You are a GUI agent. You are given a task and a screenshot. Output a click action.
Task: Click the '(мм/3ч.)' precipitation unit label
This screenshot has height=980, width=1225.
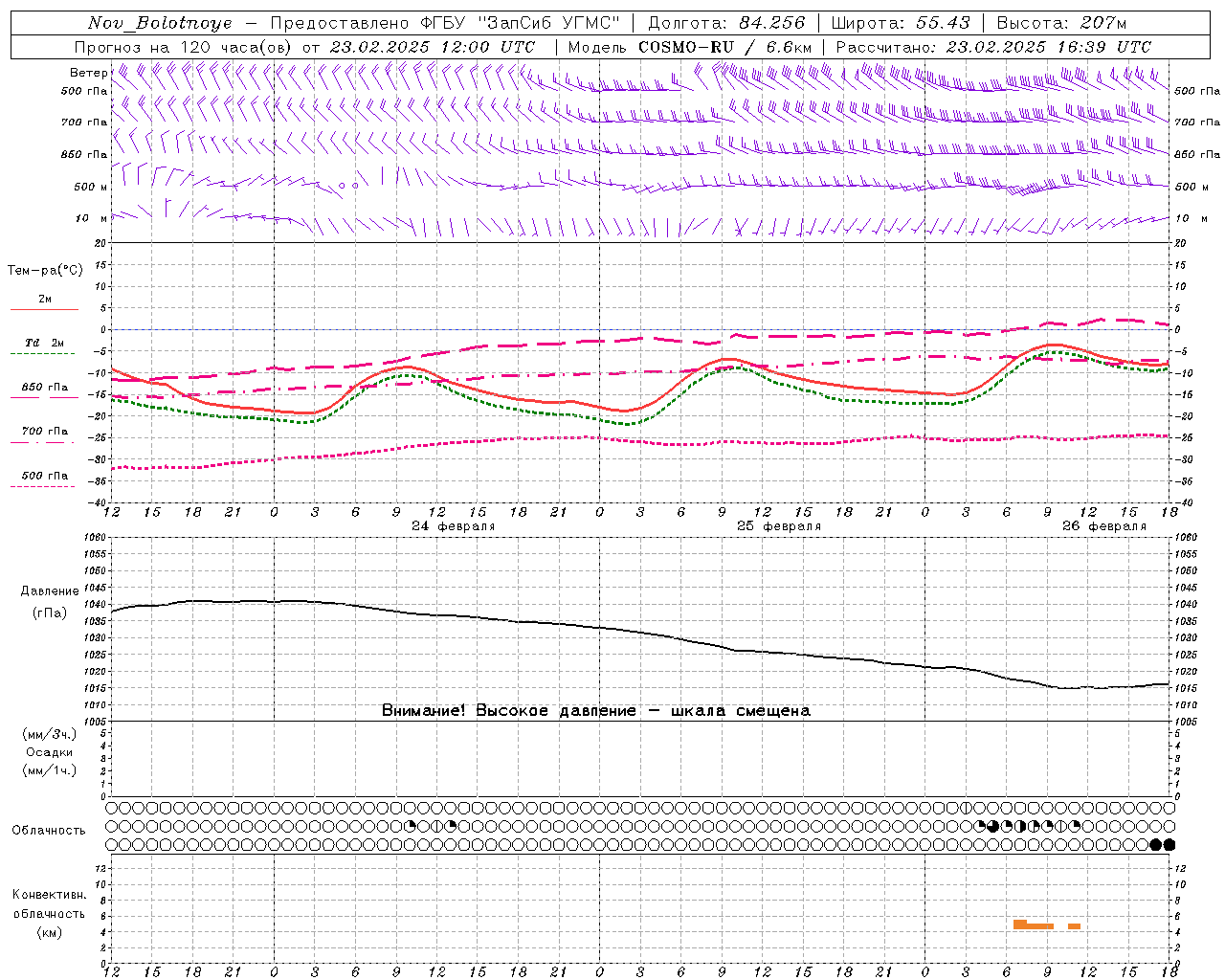tap(50, 734)
